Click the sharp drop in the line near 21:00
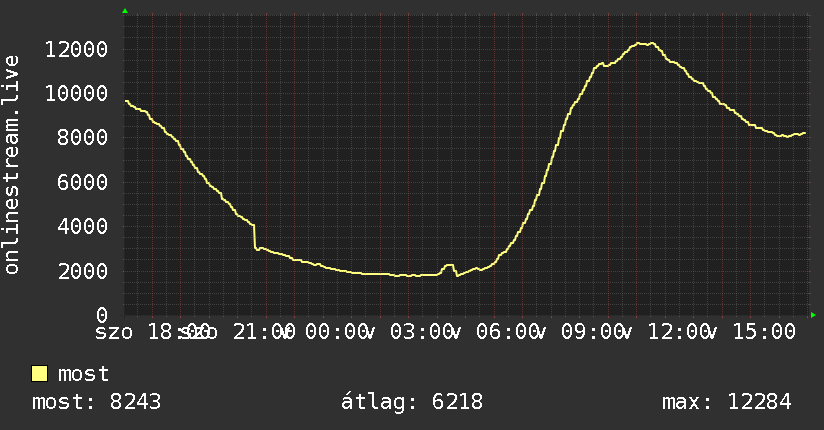This screenshot has width=824, height=430. point(254,237)
